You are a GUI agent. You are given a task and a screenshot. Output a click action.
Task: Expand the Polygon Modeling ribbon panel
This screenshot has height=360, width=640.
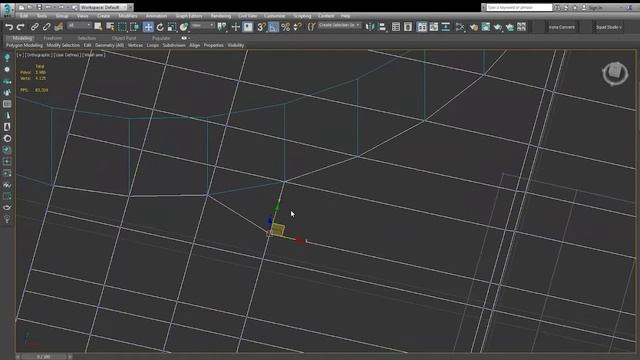[24, 45]
